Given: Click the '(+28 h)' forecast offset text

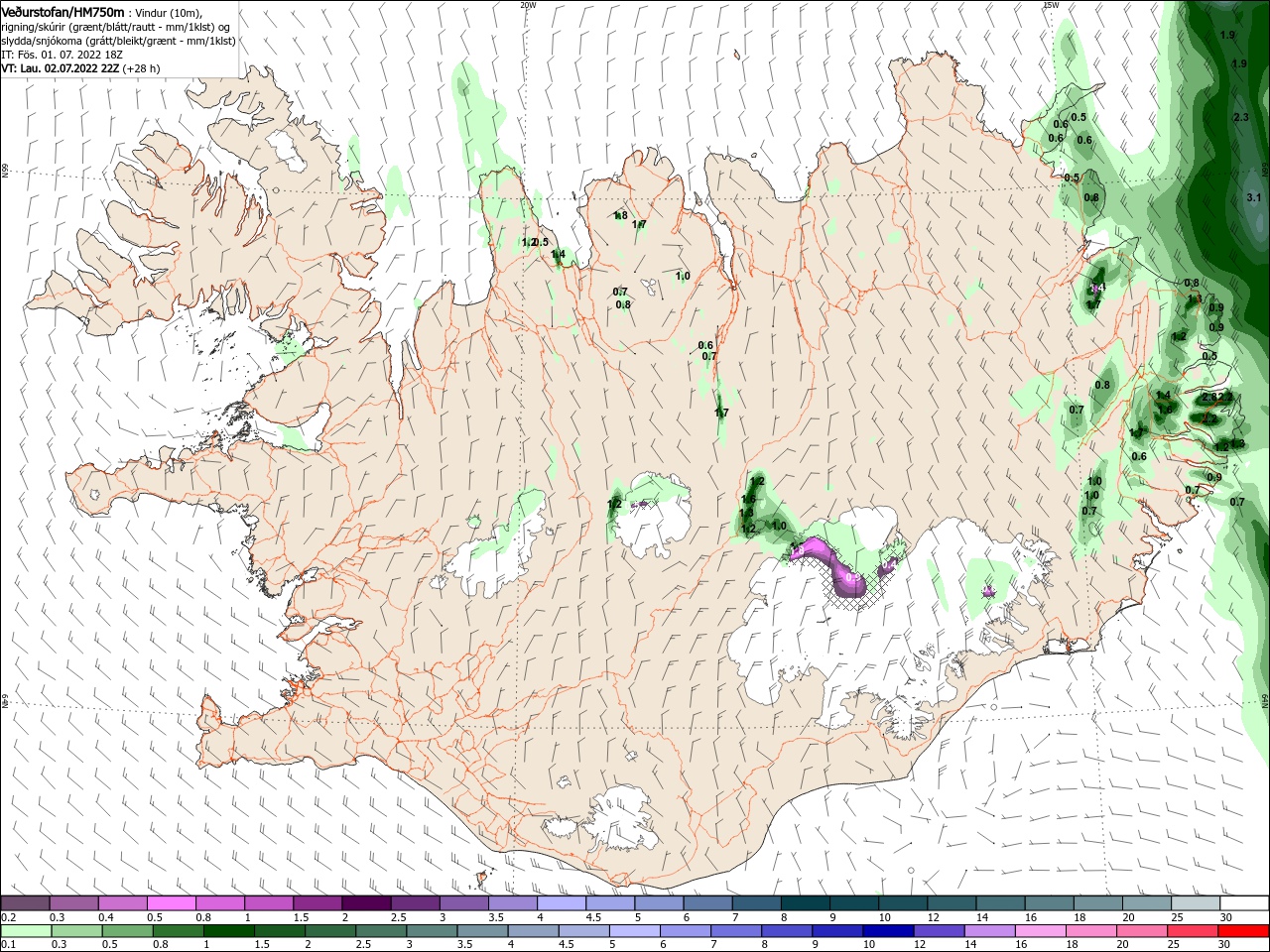Looking at the screenshot, I should [141, 68].
